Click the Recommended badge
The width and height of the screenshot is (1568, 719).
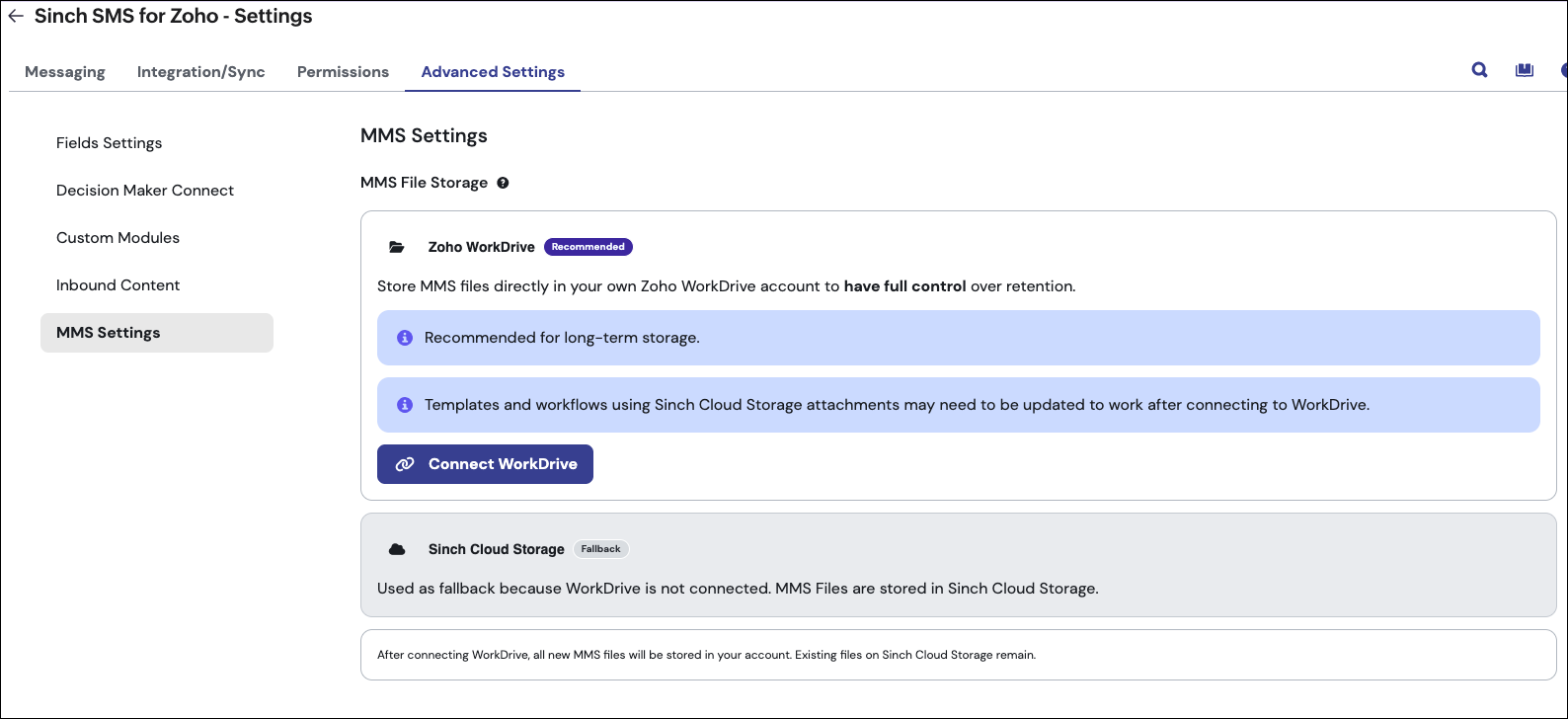(x=588, y=247)
